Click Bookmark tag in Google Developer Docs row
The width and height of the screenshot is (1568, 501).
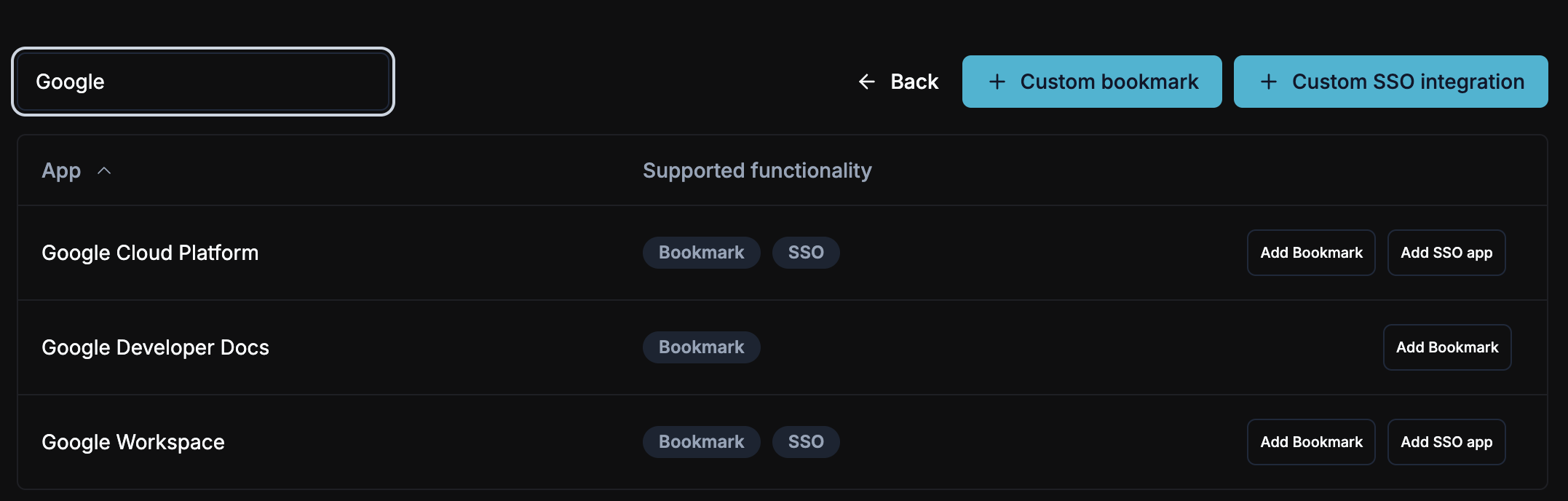click(x=701, y=347)
